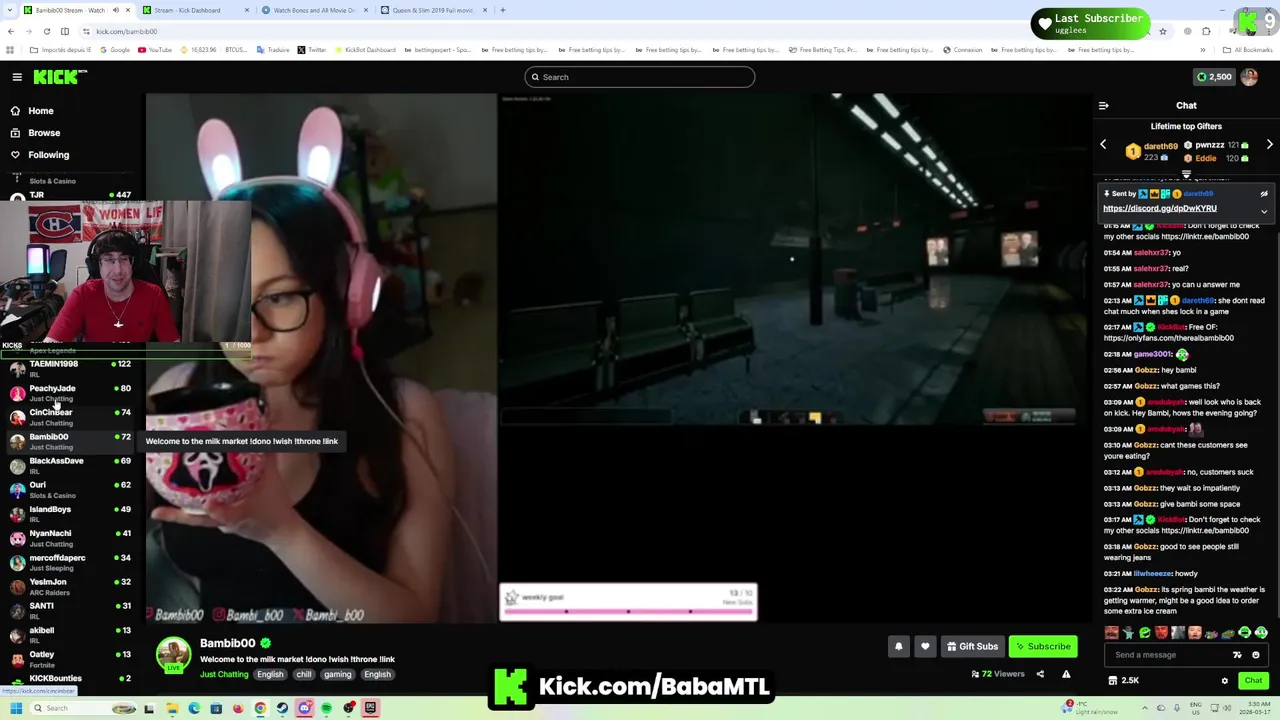
Task: Open chat settings gear
Action: pos(1224,681)
